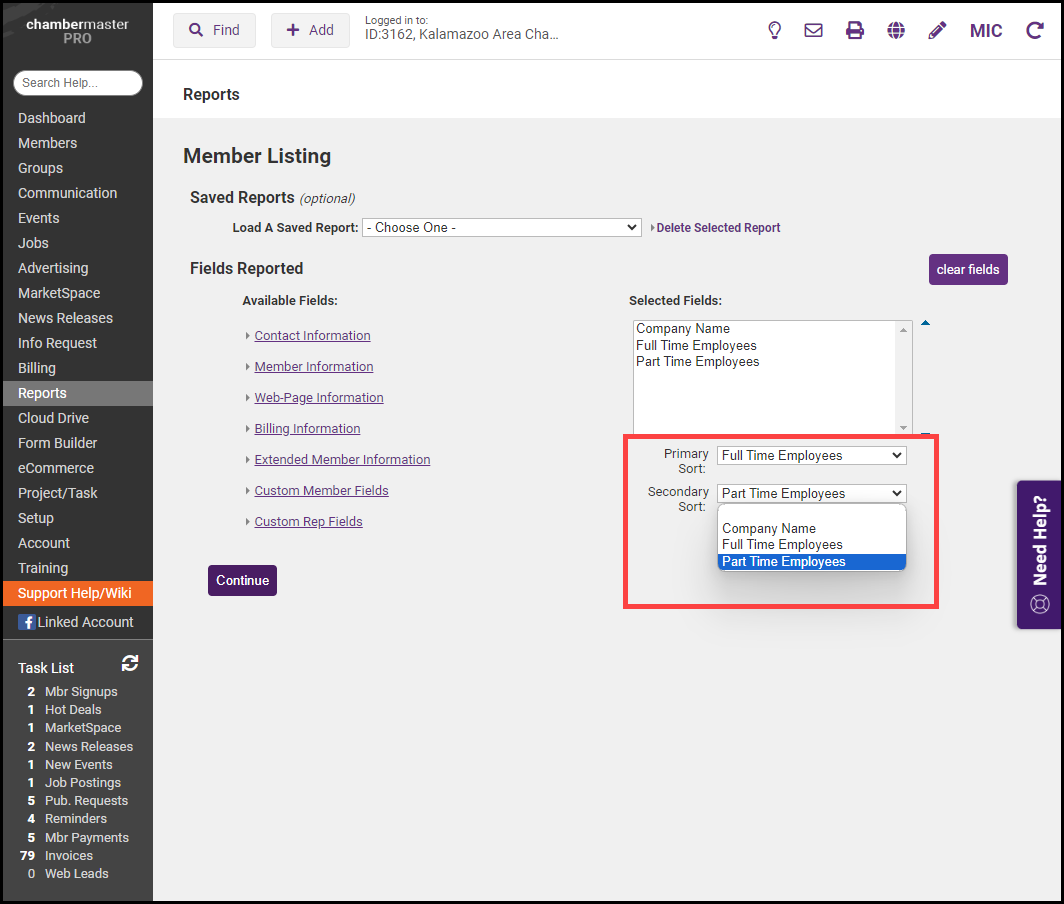Click the Search Help input box

coord(77,83)
